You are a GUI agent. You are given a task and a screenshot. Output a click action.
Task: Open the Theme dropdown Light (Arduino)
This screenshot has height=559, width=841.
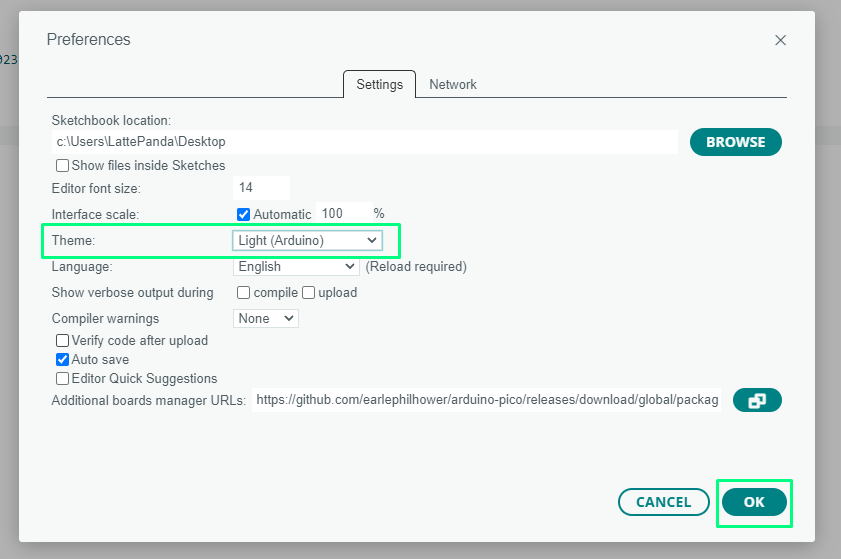click(307, 240)
